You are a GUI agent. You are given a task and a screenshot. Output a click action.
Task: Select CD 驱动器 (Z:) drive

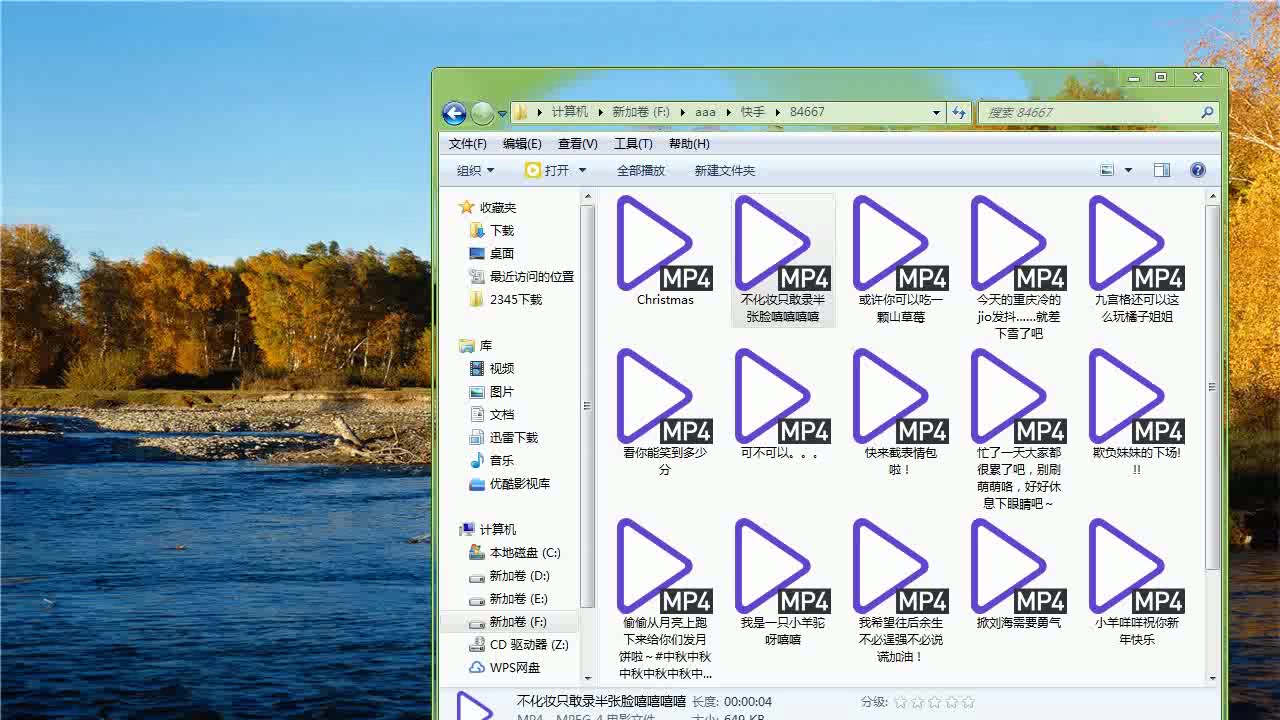click(x=519, y=644)
